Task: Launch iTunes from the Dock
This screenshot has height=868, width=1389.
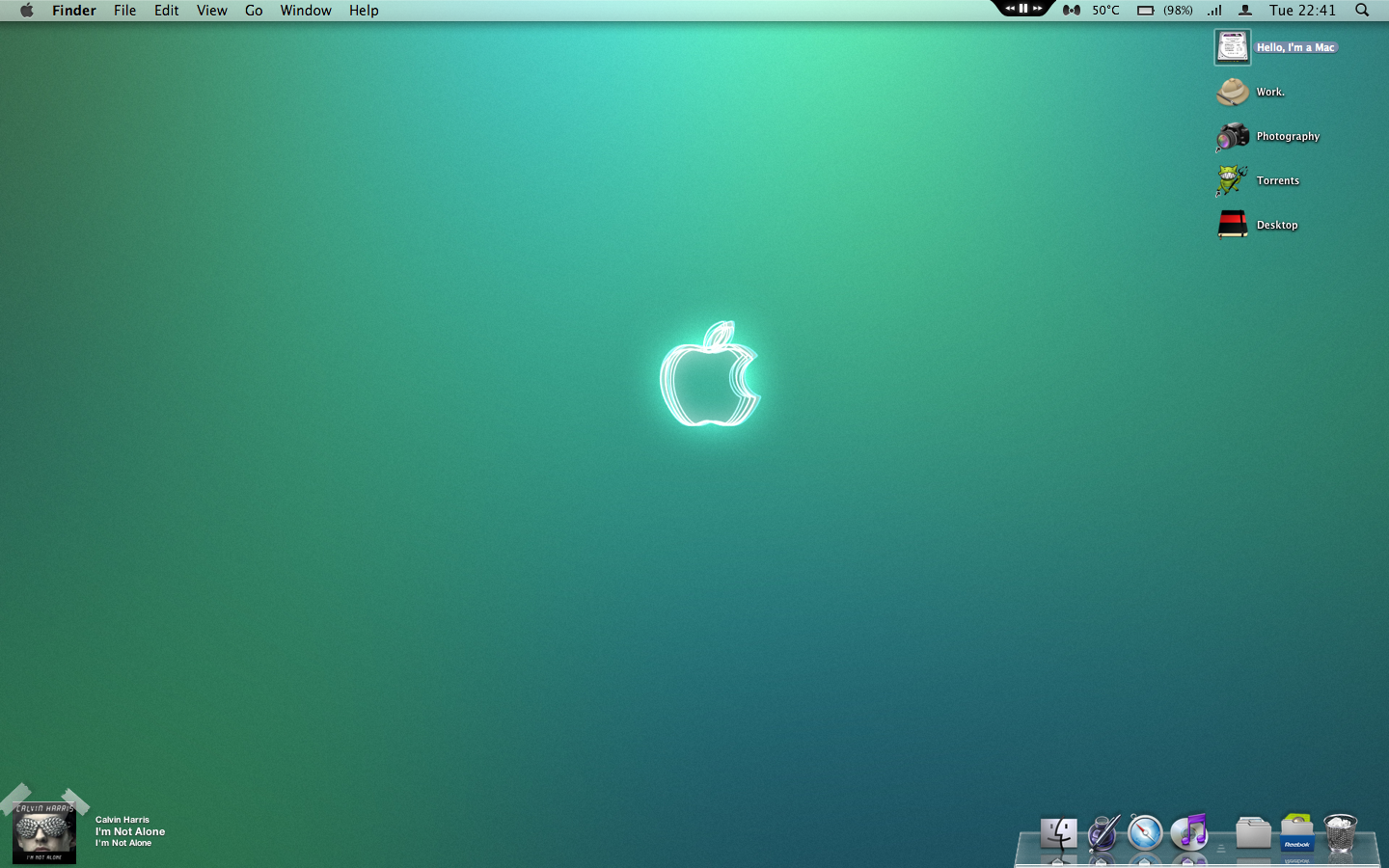Action: pyautogui.click(x=1189, y=831)
